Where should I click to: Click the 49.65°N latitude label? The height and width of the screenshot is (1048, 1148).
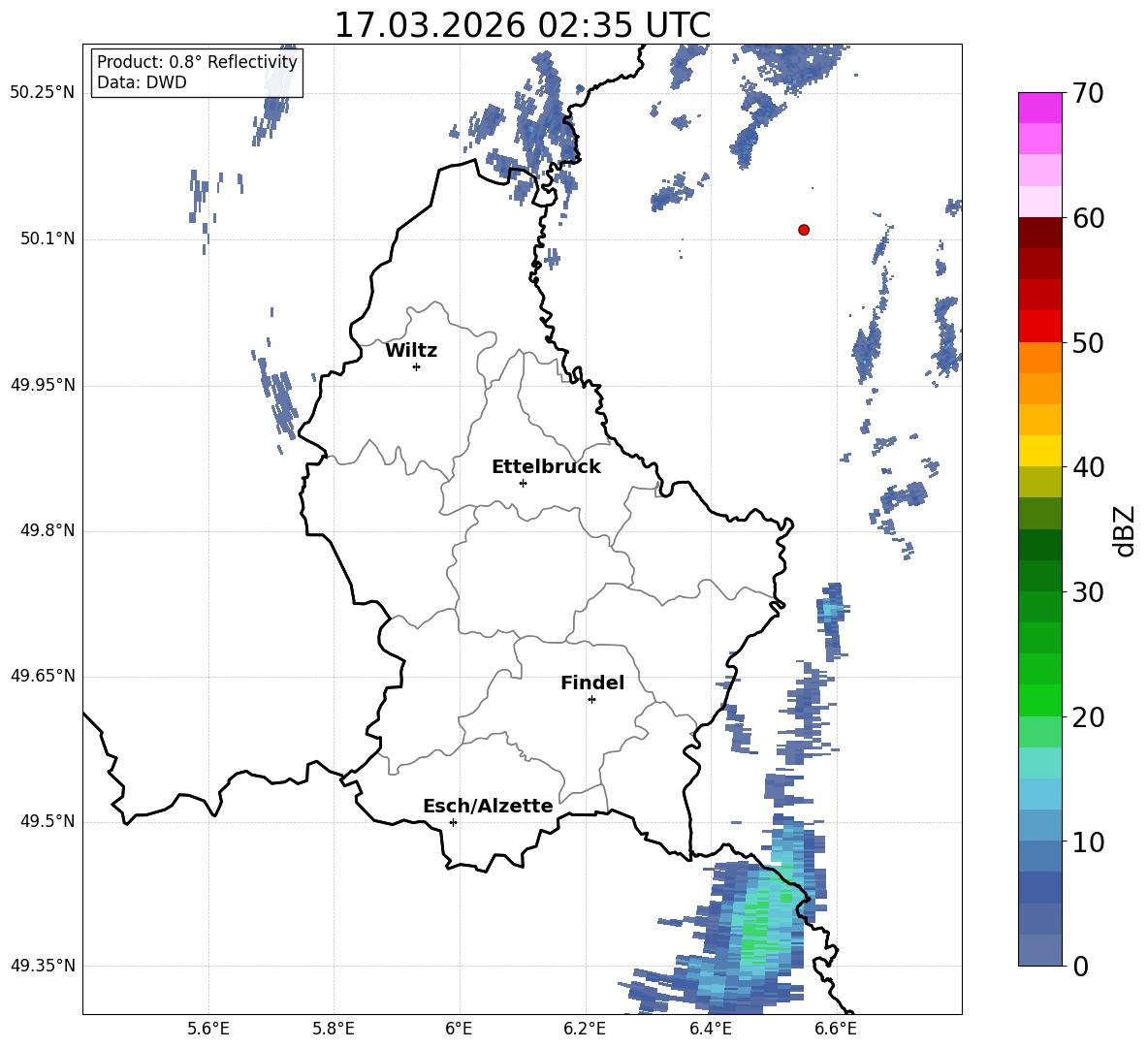click(x=43, y=676)
